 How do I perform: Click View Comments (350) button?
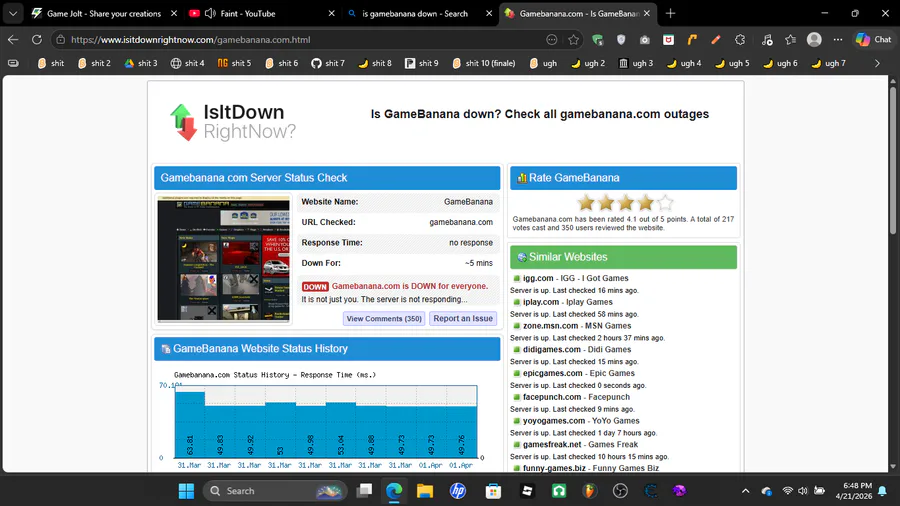[x=384, y=318]
